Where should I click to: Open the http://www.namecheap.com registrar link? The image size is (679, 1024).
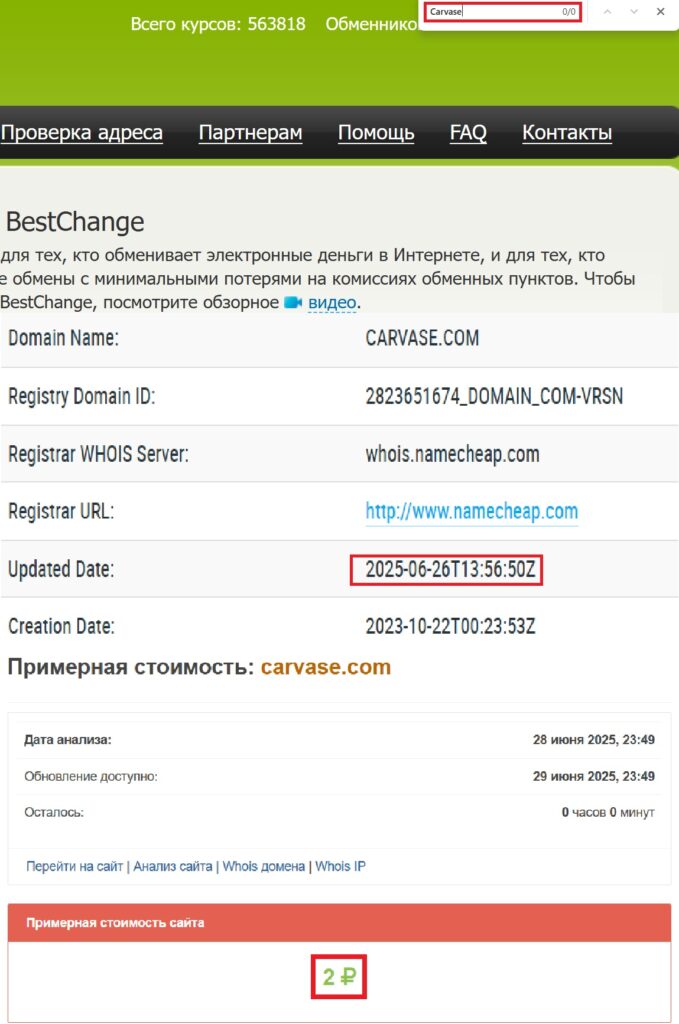(x=472, y=512)
